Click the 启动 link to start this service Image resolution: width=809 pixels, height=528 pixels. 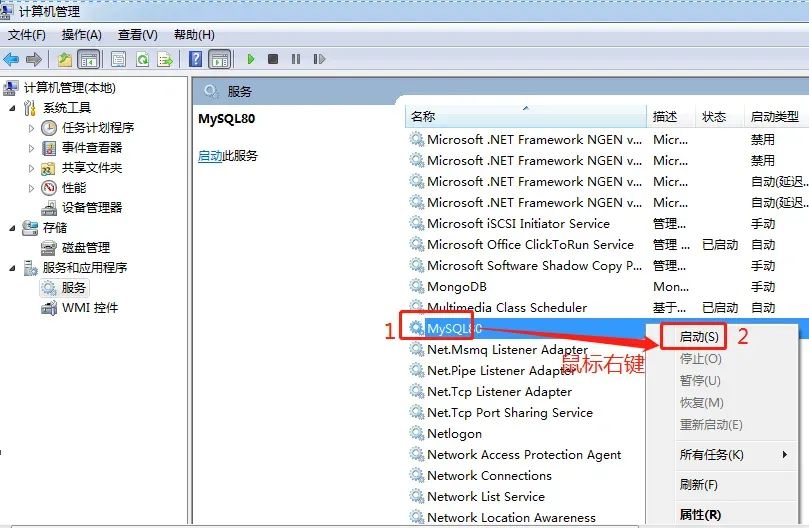coord(210,155)
